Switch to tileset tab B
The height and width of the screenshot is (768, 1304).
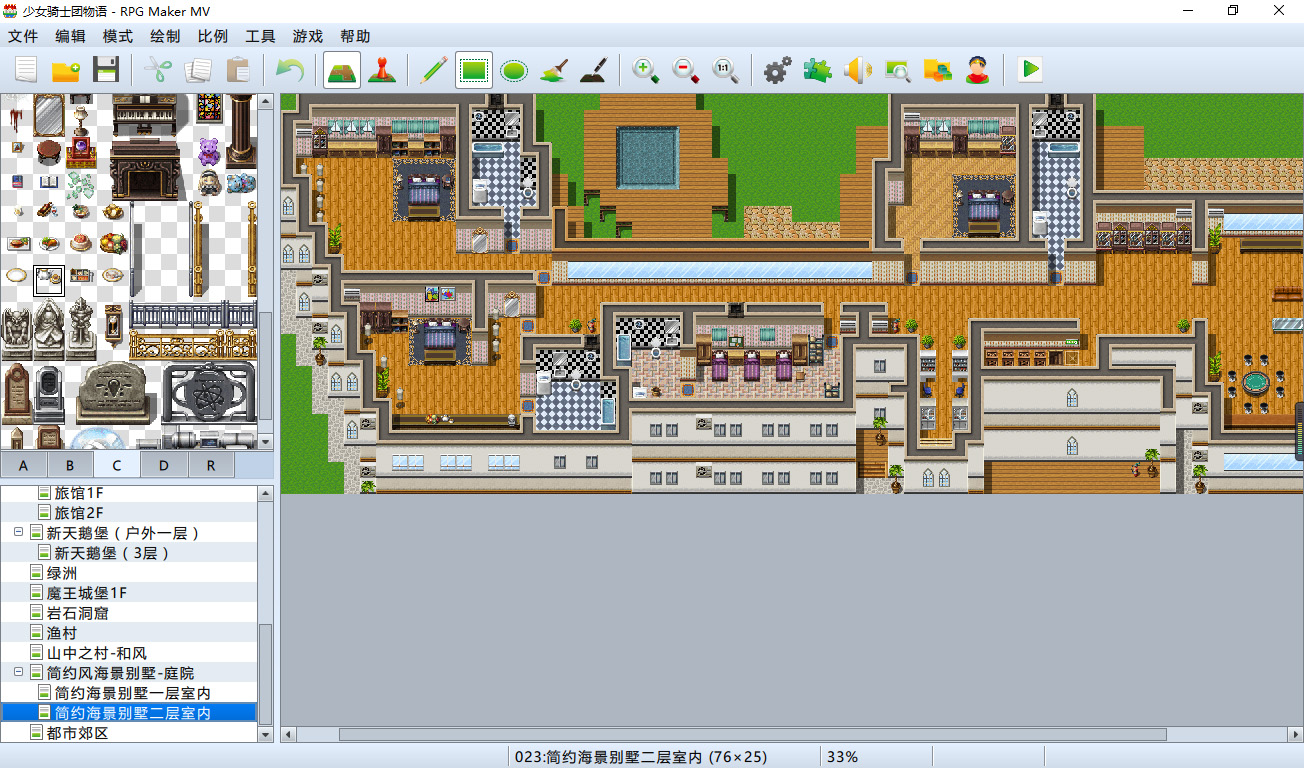click(x=70, y=465)
